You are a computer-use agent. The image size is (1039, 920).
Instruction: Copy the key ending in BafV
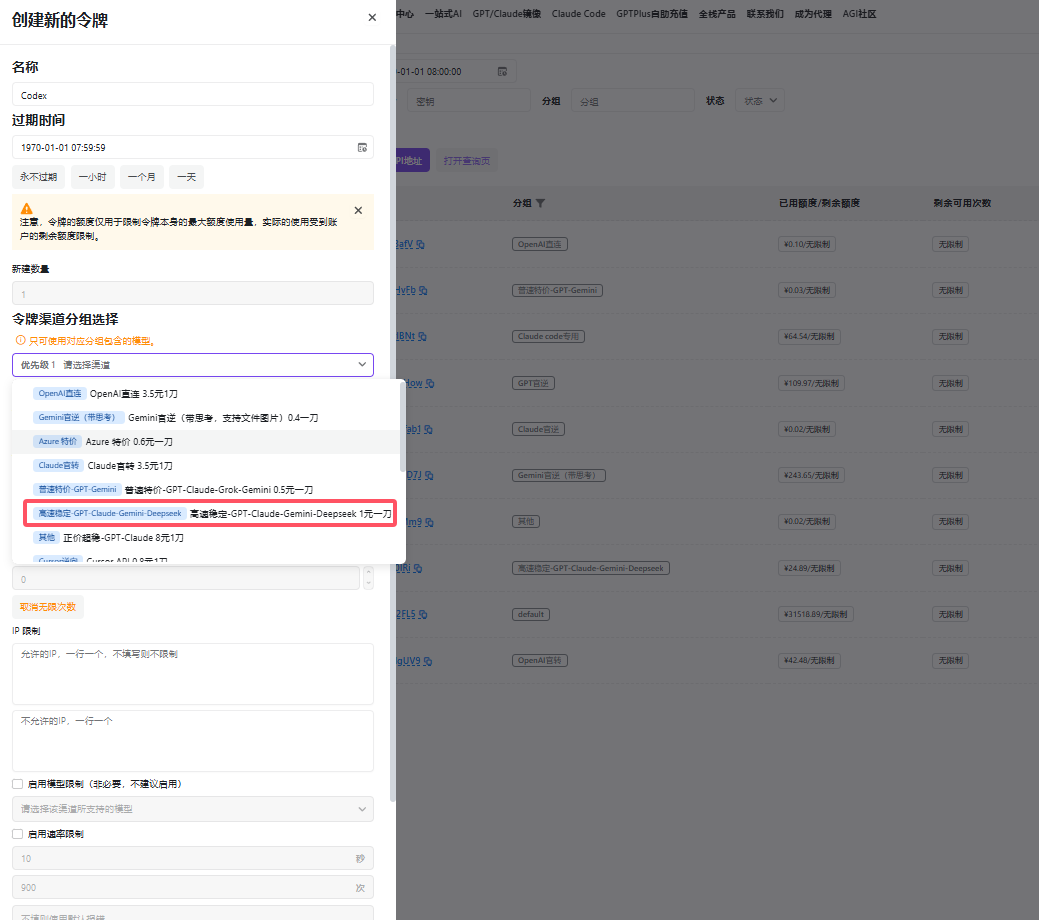point(420,245)
